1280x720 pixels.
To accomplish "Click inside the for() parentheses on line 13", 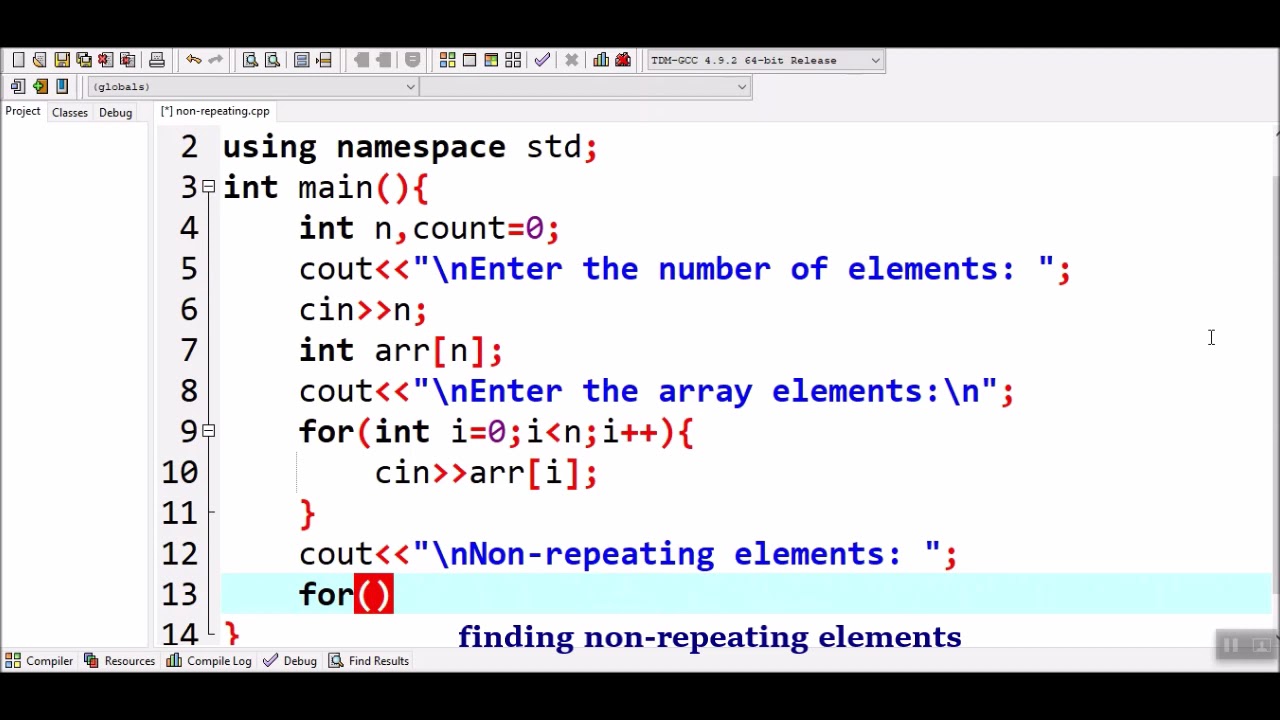I will (x=375, y=595).
